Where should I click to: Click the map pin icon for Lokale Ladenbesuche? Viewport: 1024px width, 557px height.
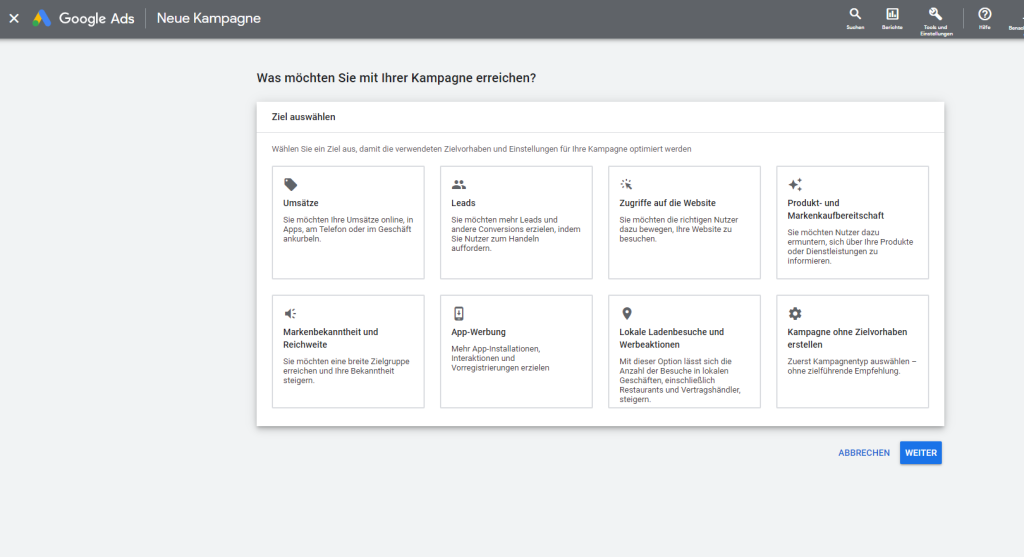[x=627, y=313]
